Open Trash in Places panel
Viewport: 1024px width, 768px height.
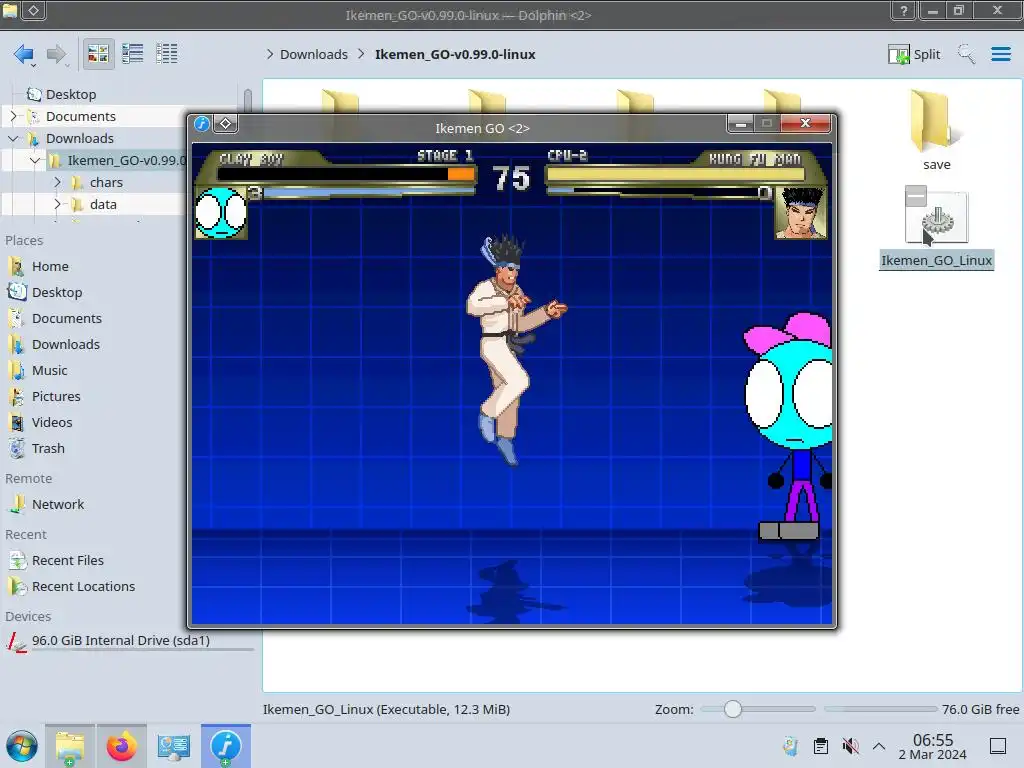pyautogui.click(x=48, y=449)
